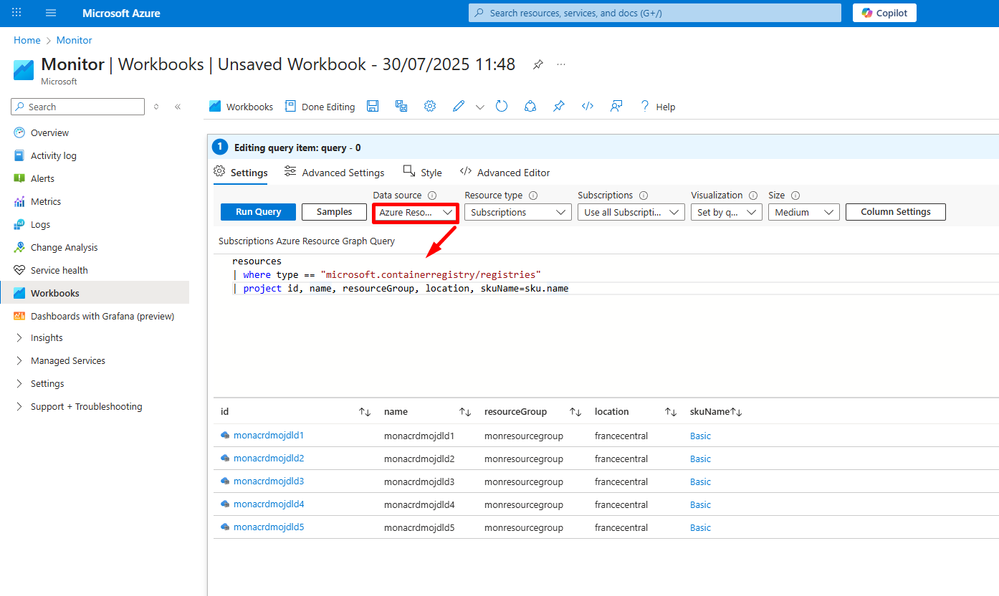Save the workbook with floppy icon

(373, 106)
